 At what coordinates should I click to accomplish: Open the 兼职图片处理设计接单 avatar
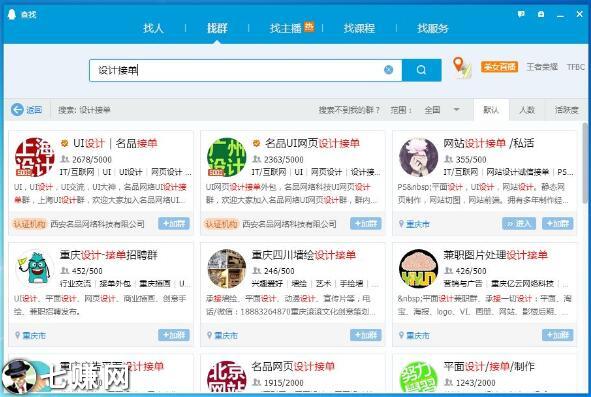[418, 268]
